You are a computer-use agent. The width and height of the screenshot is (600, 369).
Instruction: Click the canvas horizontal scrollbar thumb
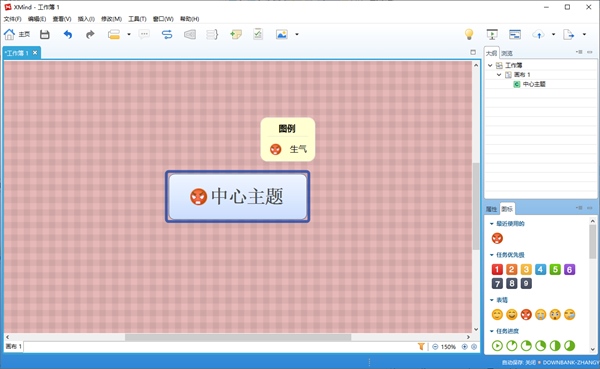238,337
